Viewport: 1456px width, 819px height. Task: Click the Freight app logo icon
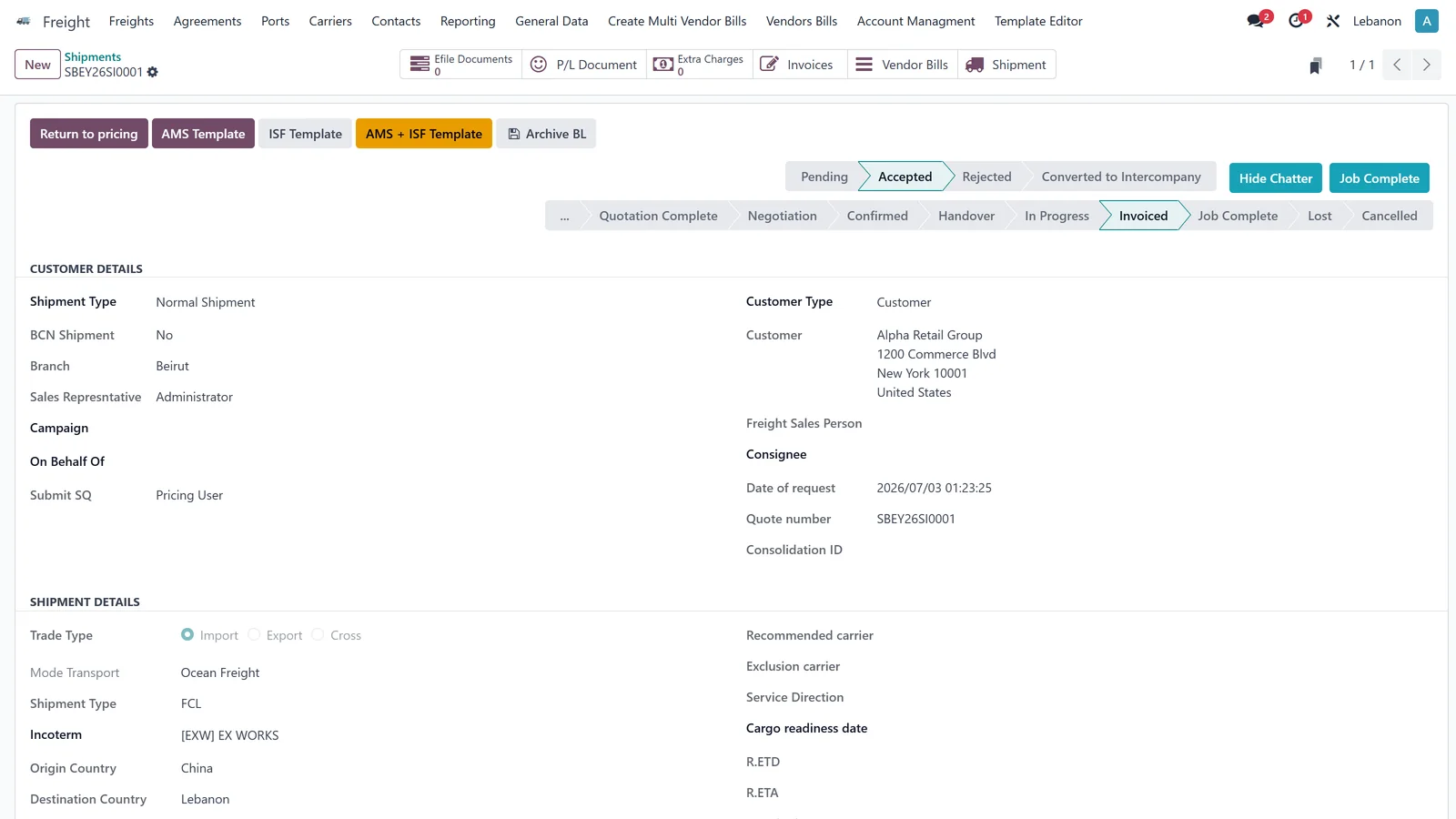23,21
